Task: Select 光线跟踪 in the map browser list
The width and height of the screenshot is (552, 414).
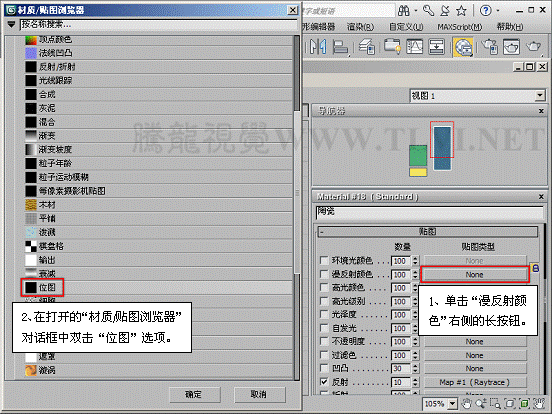Action: click(x=159, y=81)
